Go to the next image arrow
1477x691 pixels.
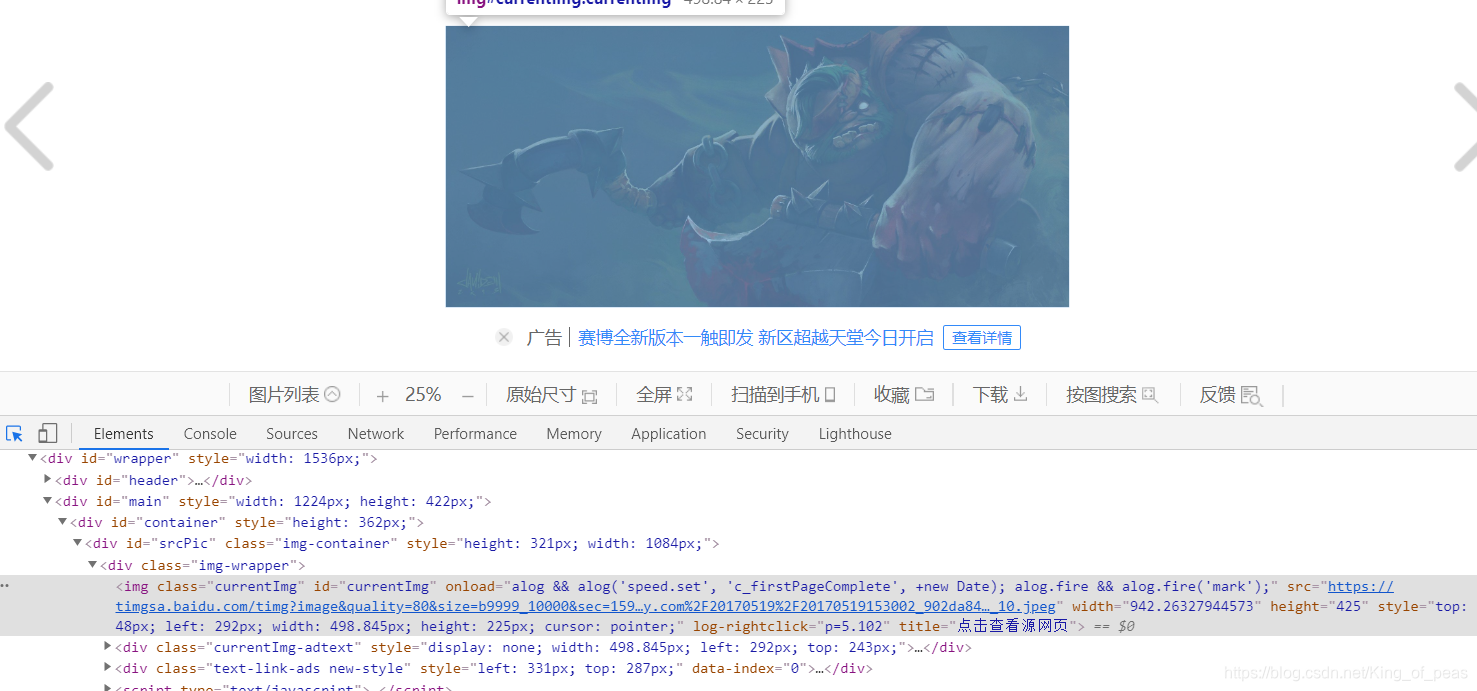(1465, 127)
